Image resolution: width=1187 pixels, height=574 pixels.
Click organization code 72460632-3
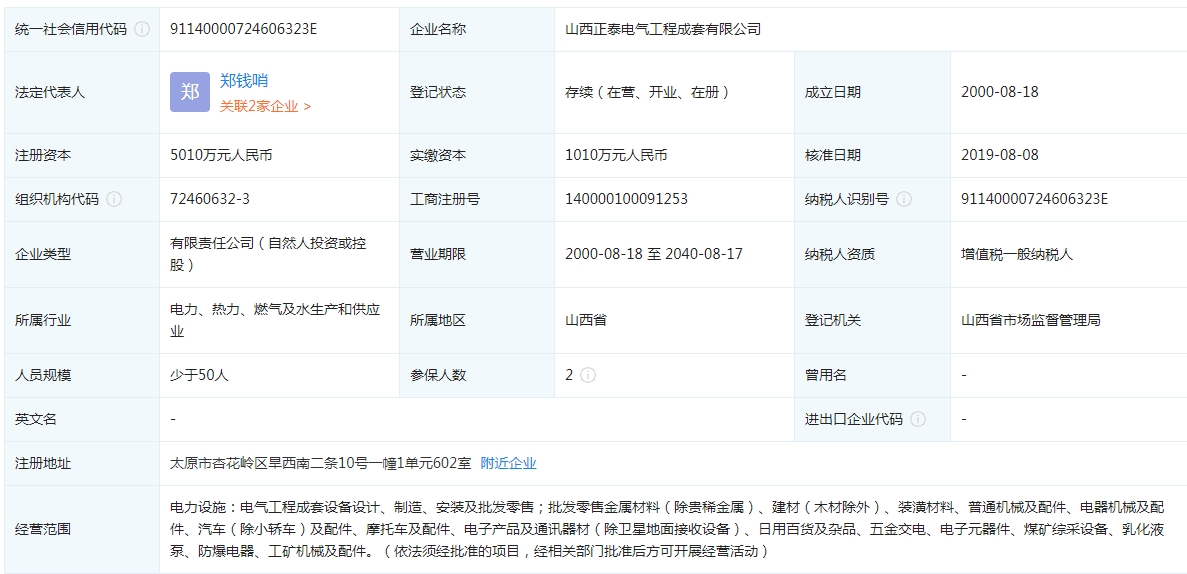[x=210, y=199]
